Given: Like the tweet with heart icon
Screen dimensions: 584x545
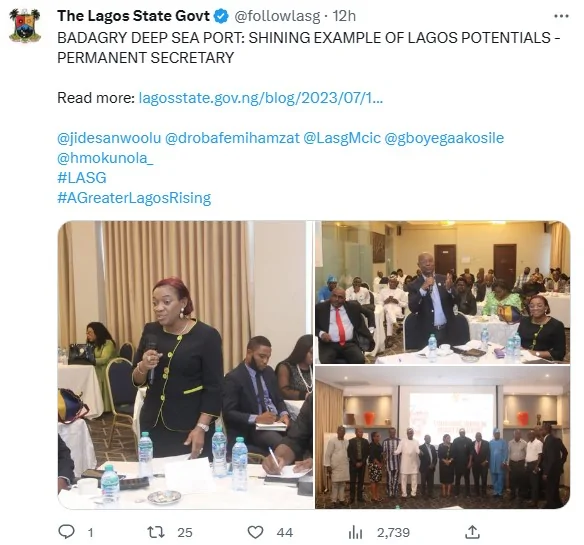Looking at the screenshot, I should [x=256, y=532].
